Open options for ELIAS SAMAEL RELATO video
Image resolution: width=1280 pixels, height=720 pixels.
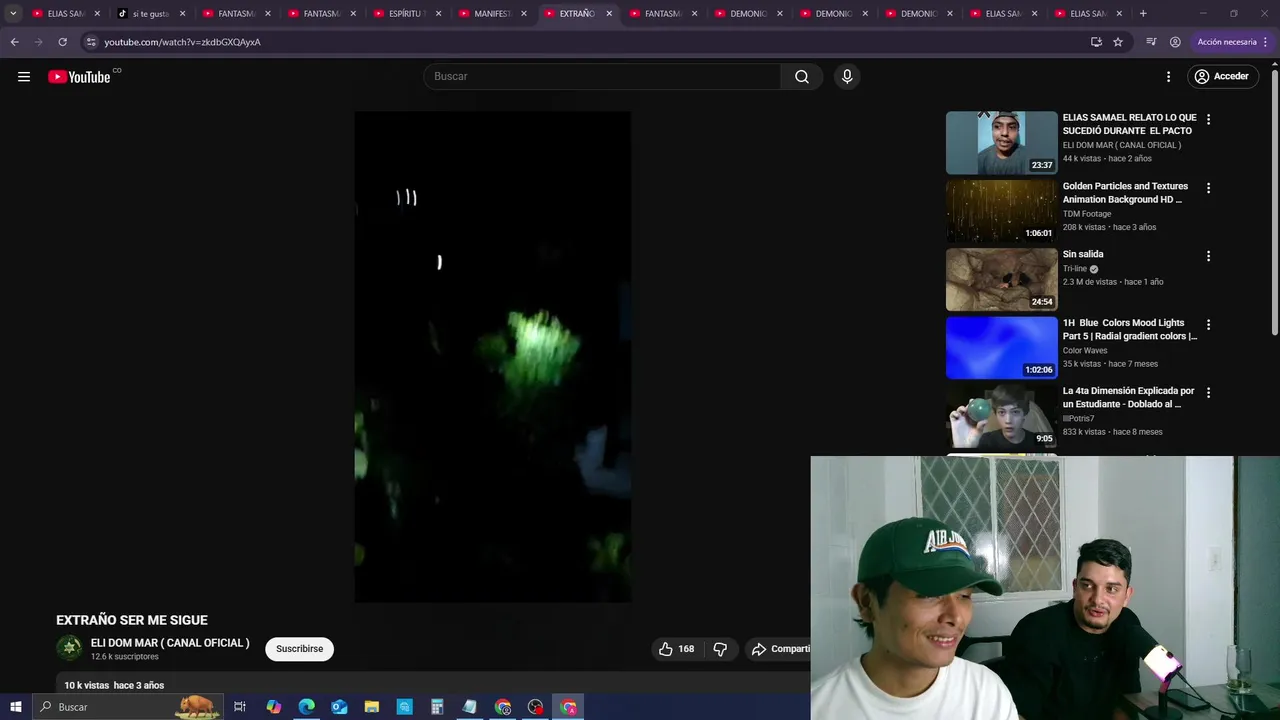tap(1208, 119)
